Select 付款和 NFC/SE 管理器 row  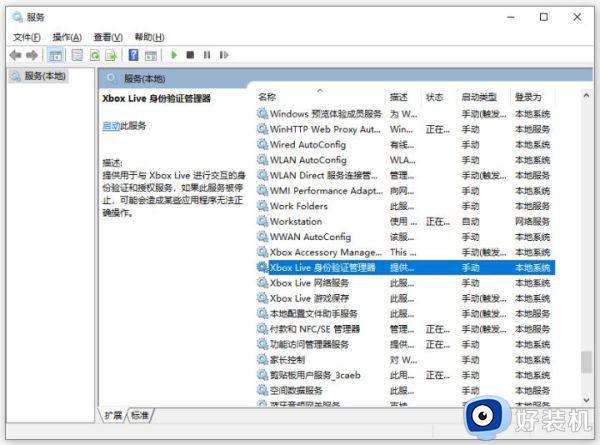[x=406, y=329]
